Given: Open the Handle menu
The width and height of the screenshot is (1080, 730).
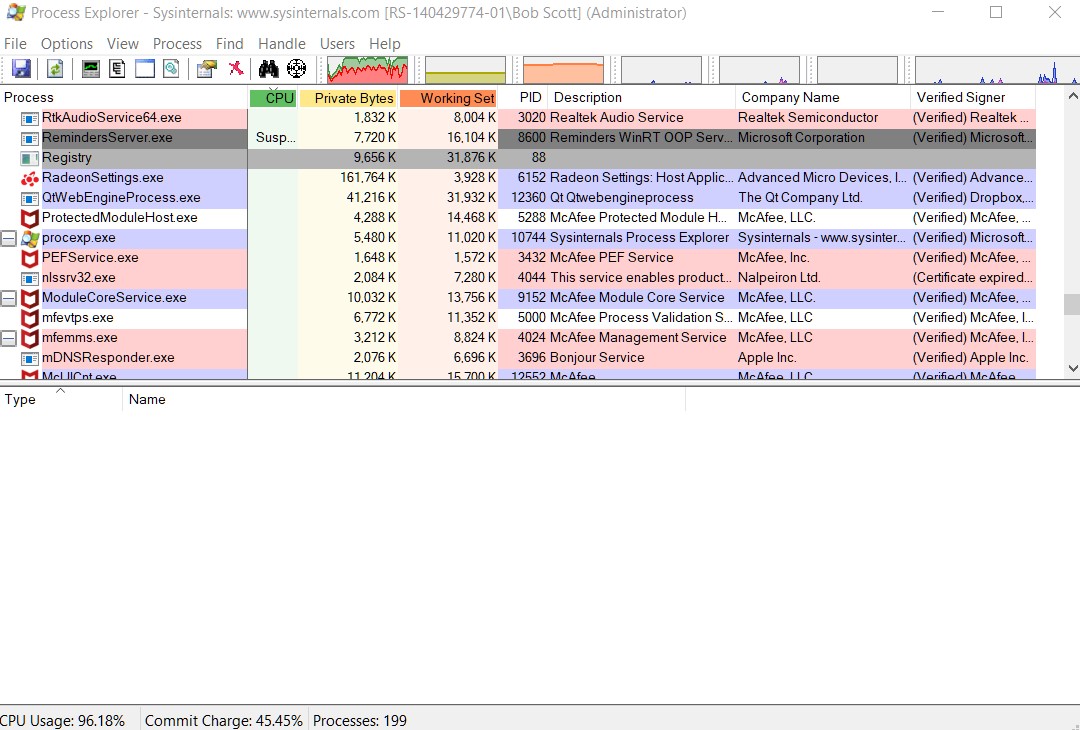Looking at the screenshot, I should [282, 44].
